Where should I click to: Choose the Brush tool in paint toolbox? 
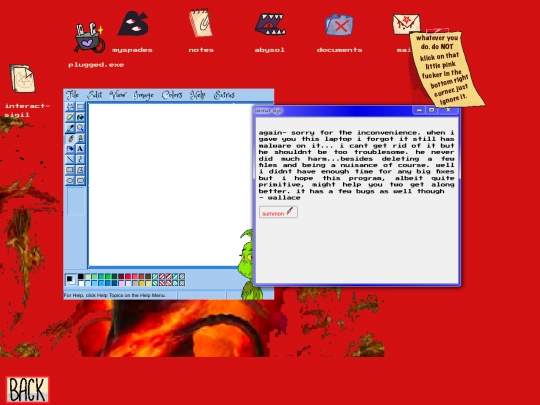(81, 138)
